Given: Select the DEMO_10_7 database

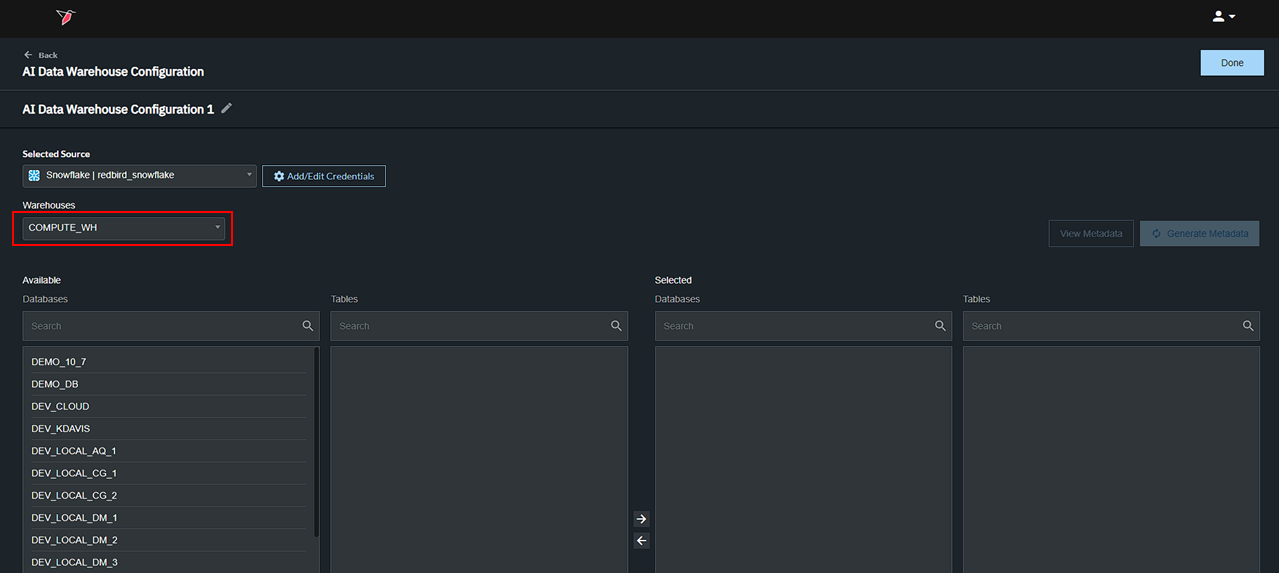Looking at the screenshot, I should (168, 362).
